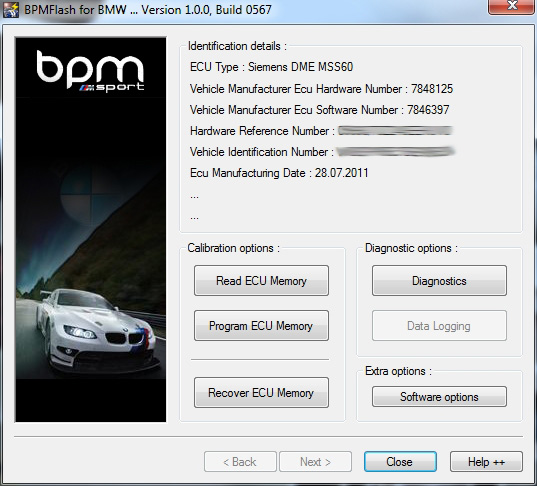
Task: Click the Ecu Manufacturing Date 28.07.2011 text
Action: pyautogui.click(x=279, y=173)
